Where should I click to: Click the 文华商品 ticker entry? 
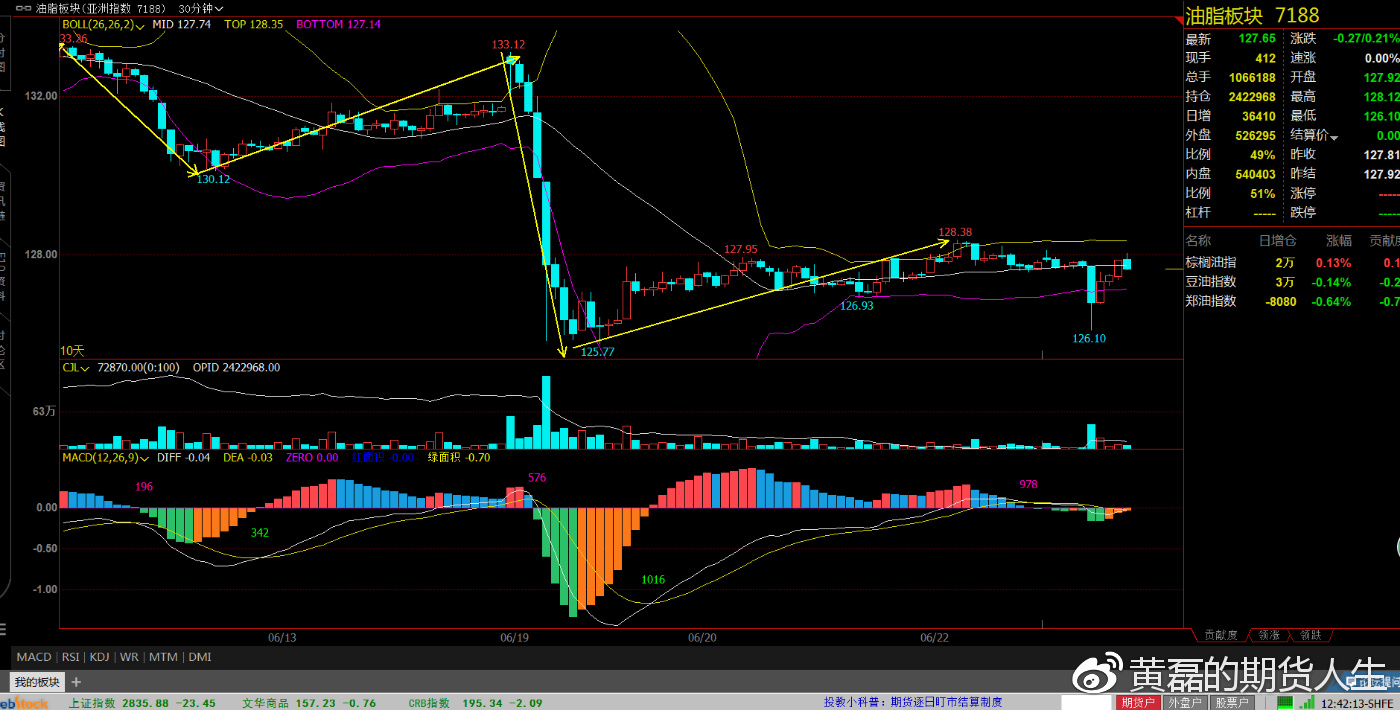(309, 703)
